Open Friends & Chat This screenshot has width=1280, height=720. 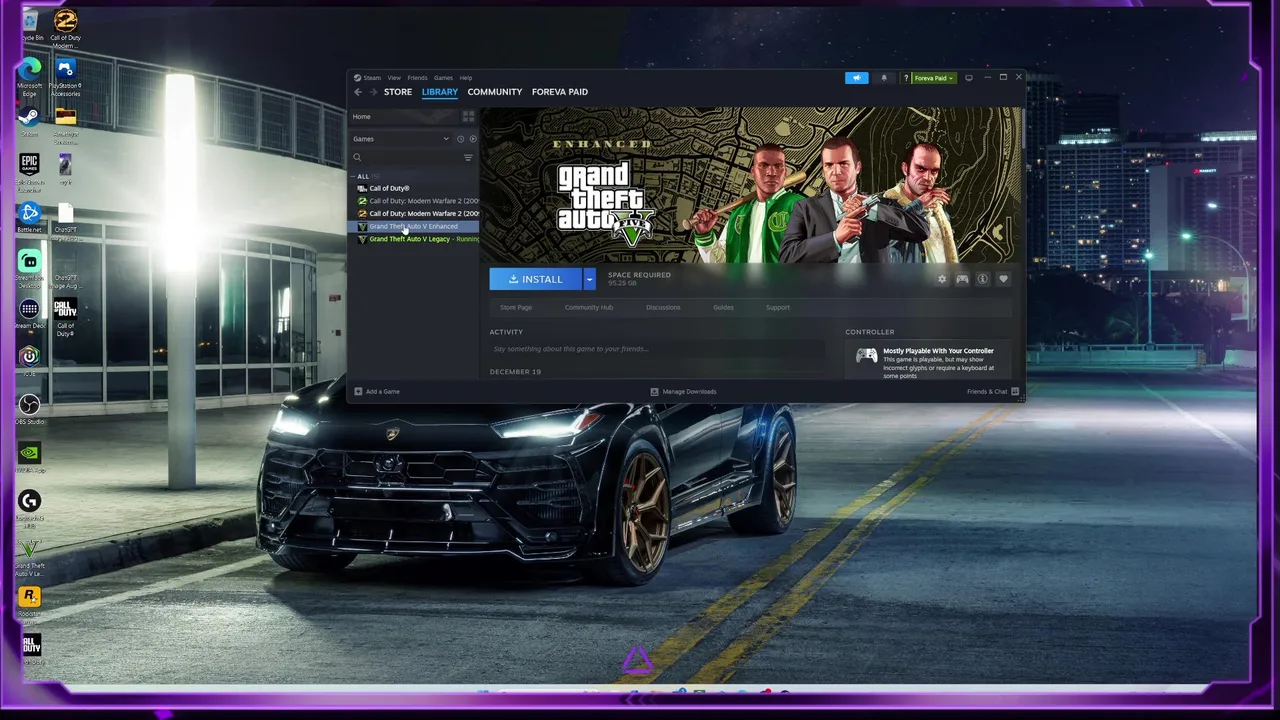click(993, 391)
